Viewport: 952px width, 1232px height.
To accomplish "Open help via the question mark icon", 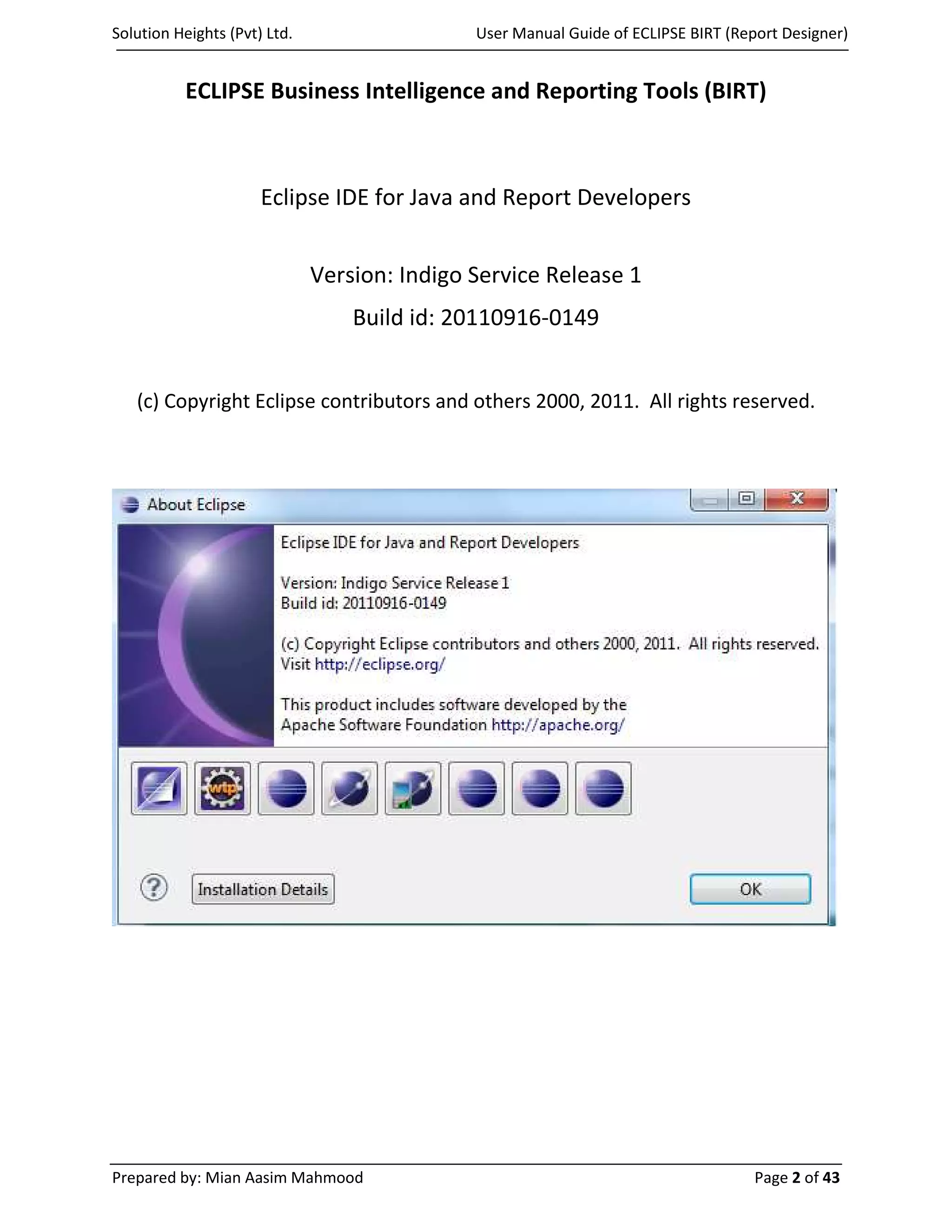I will coord(153,888).
